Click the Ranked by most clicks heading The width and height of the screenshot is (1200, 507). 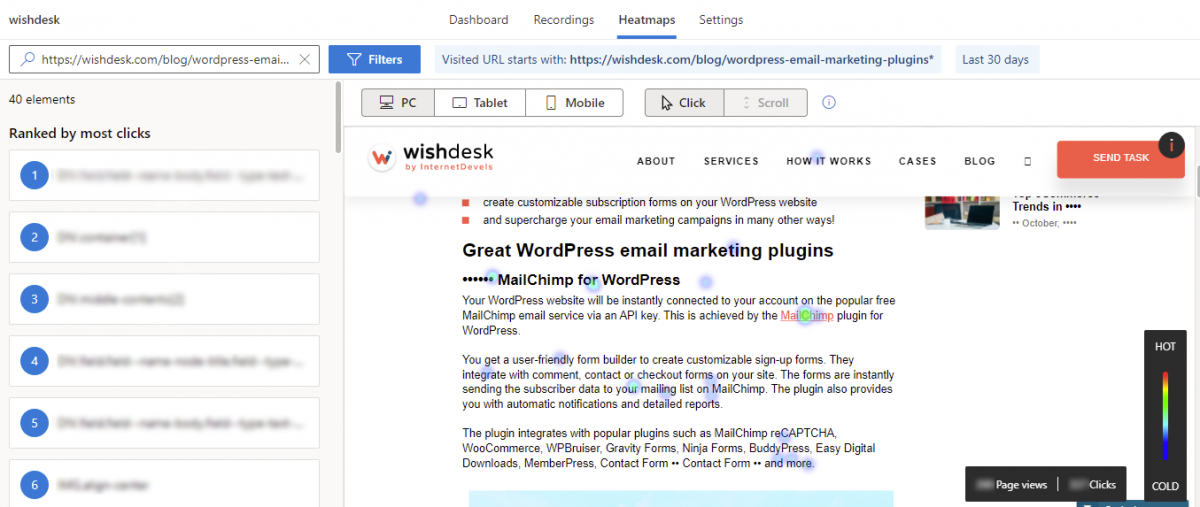[x=80, y=133]
